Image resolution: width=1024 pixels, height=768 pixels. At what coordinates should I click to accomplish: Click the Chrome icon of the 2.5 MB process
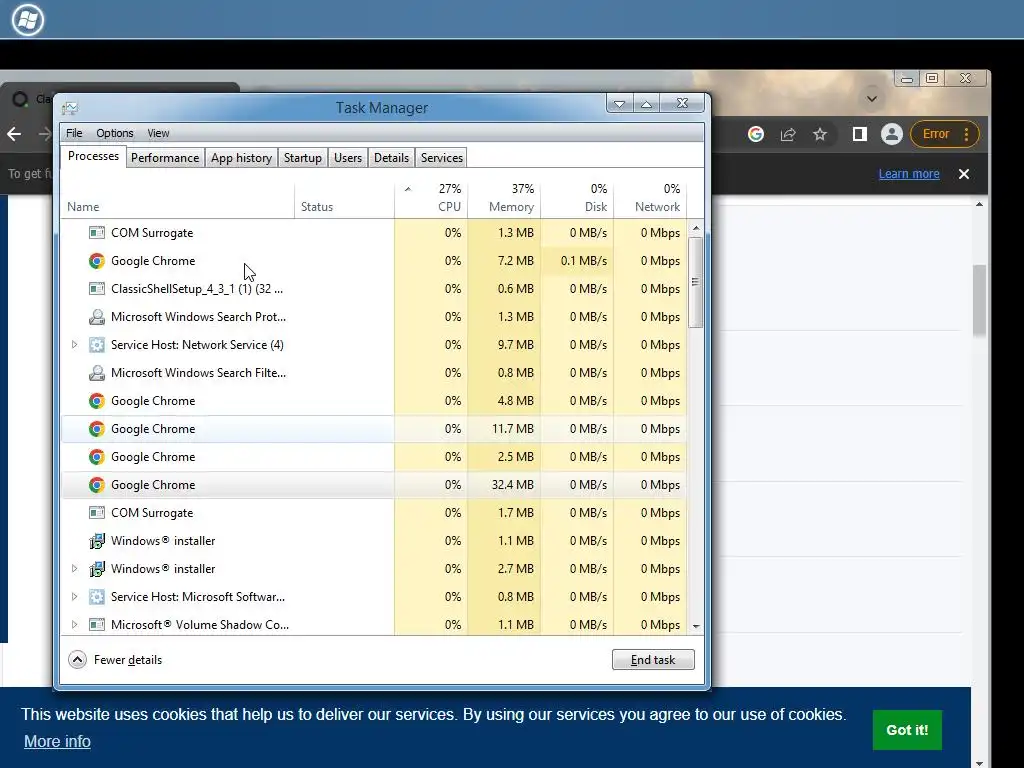(97, 457)
